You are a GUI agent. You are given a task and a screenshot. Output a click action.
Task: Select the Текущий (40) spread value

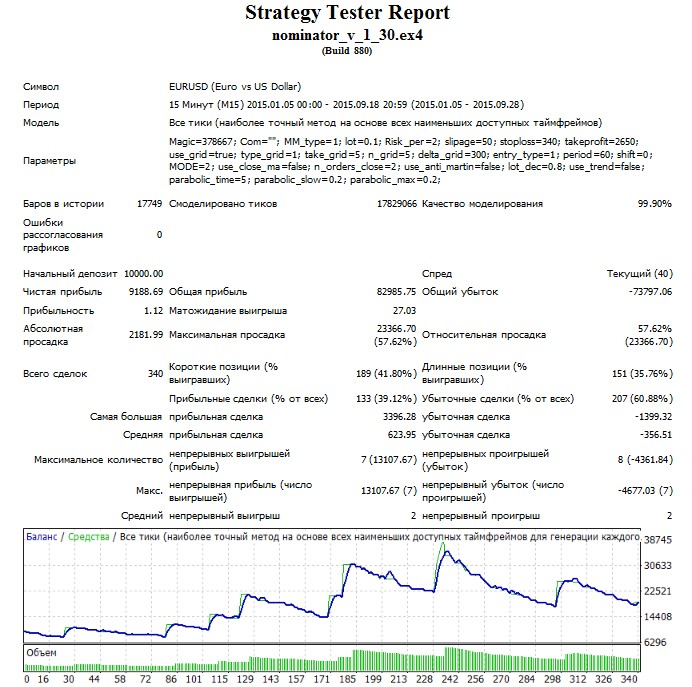pos(639,274)
